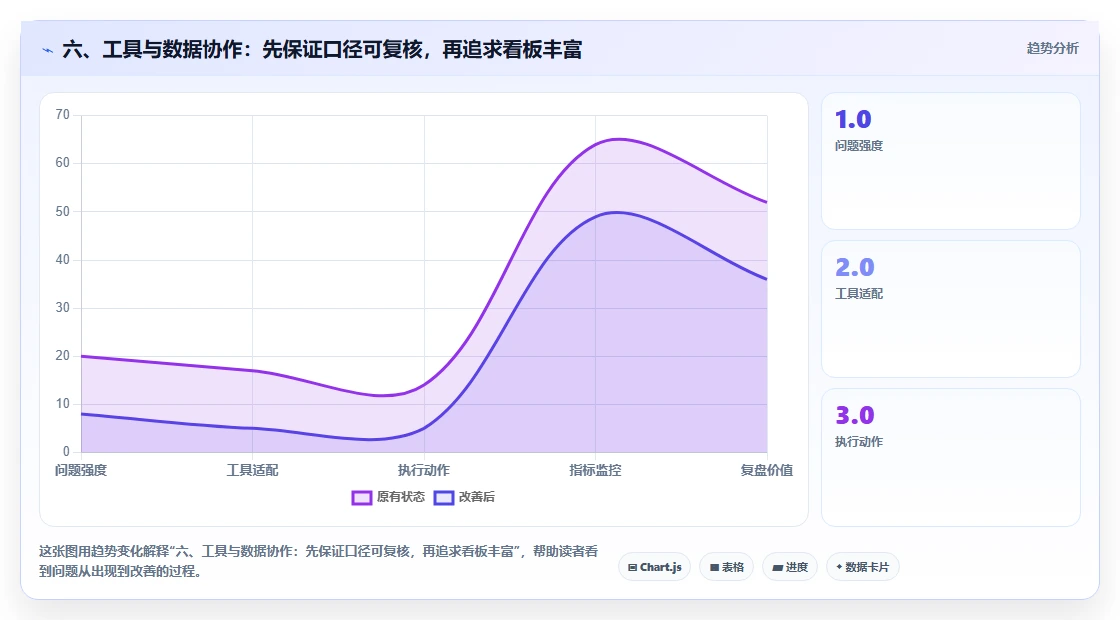Toggle the 改善后 legend entry
The height and width of the screenshot is (620, 1120).
coord(464,497)
